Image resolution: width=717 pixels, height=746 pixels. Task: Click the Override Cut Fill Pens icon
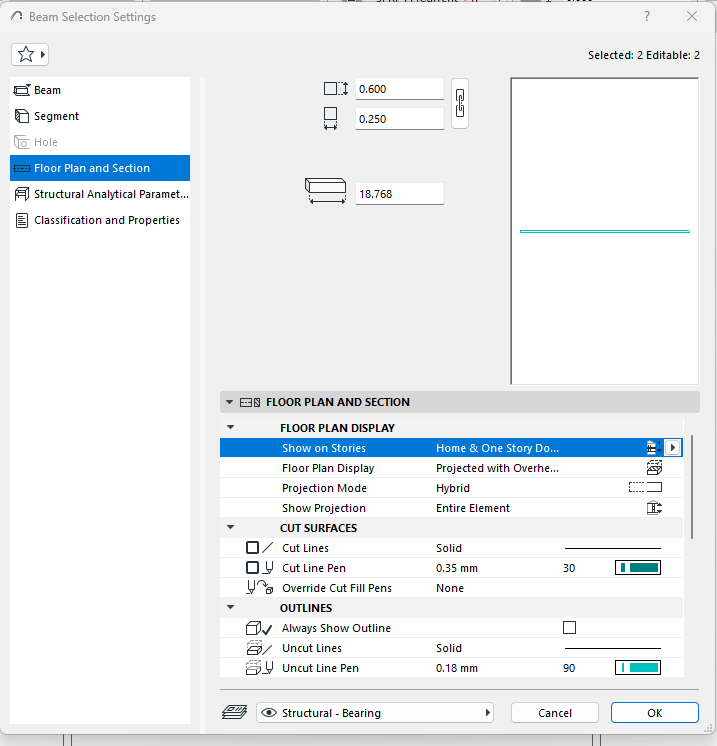pyautogui.click(x=259, y=588)
